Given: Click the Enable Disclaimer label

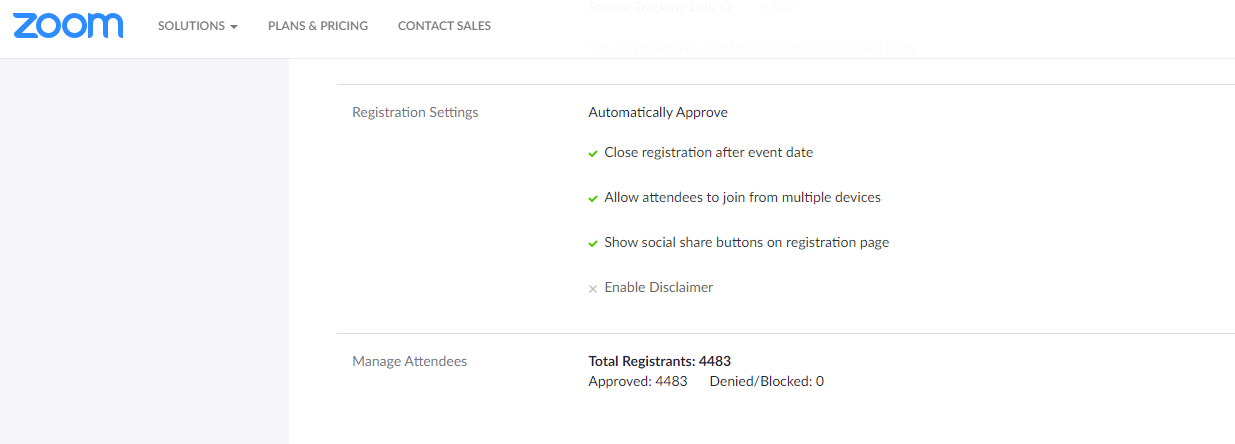Looking at the screenshot, I should click(658, 288).
